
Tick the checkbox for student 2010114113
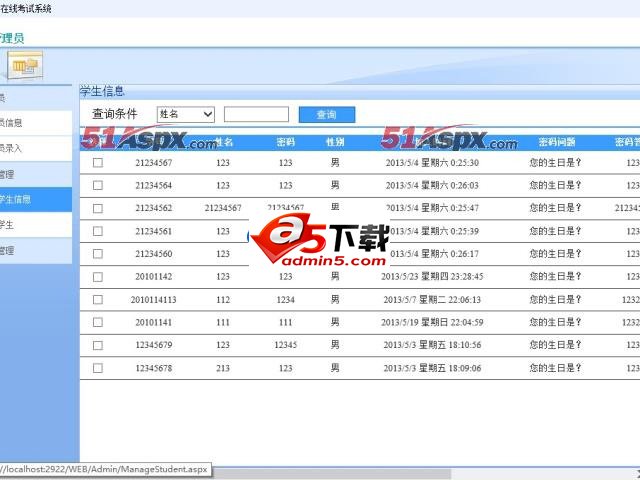(x=98, y=300)
